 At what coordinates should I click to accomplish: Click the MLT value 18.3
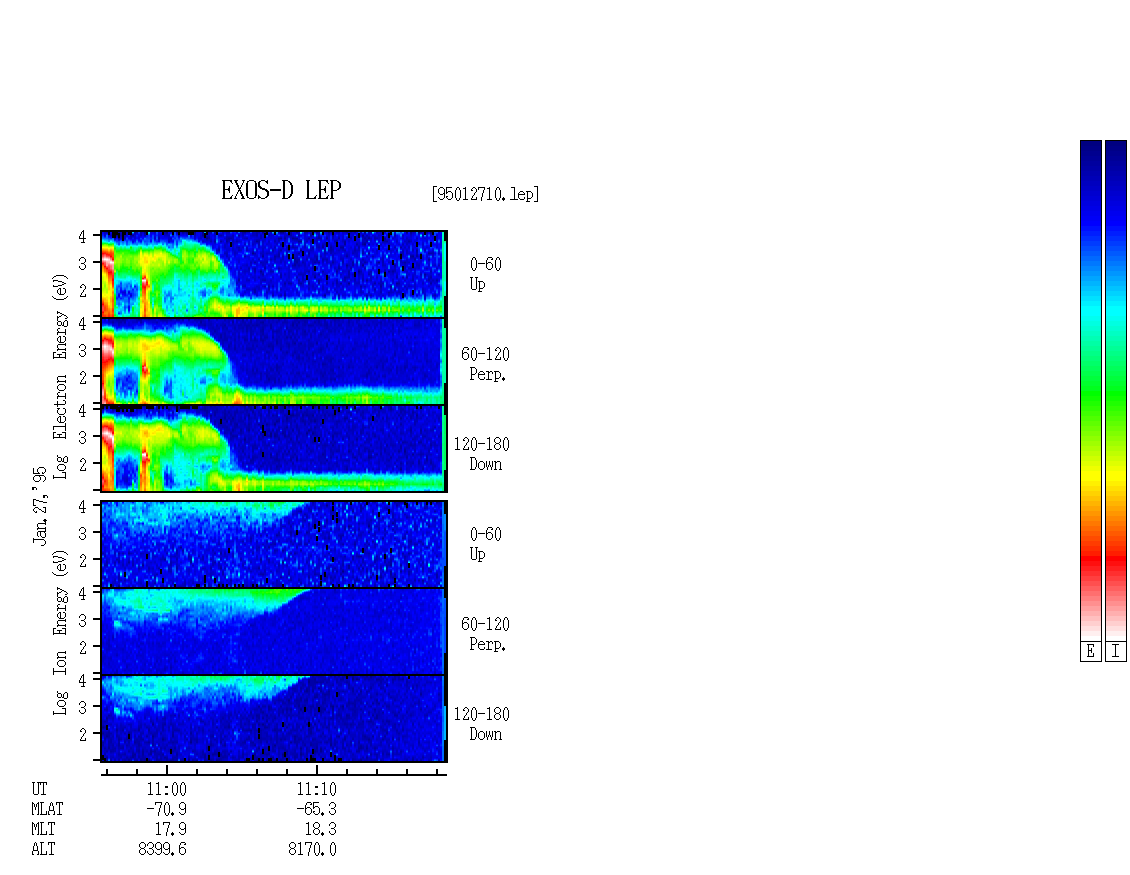click(321, 829)
